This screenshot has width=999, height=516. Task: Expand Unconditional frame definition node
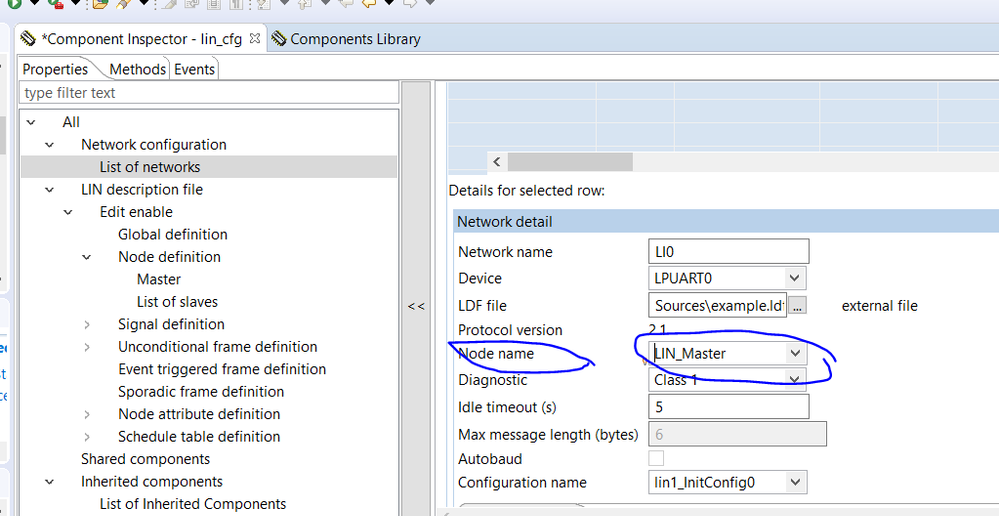87,347
